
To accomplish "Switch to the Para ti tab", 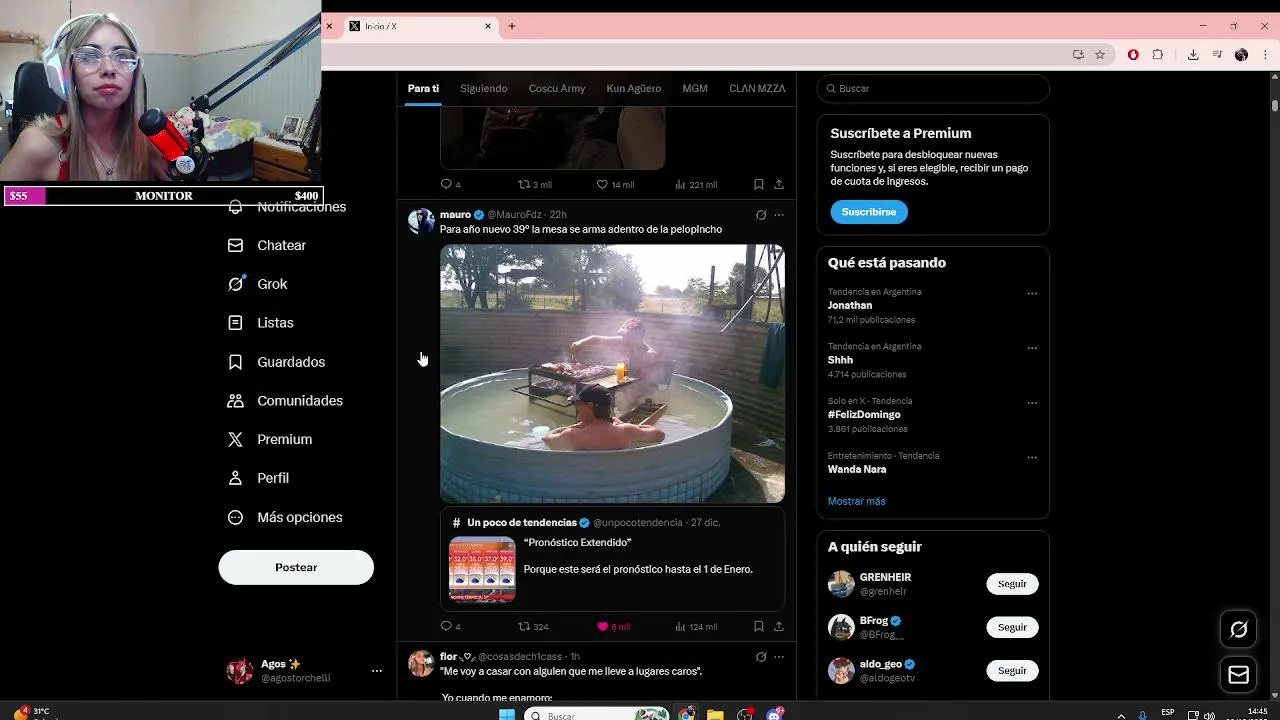I will [423, 88].
